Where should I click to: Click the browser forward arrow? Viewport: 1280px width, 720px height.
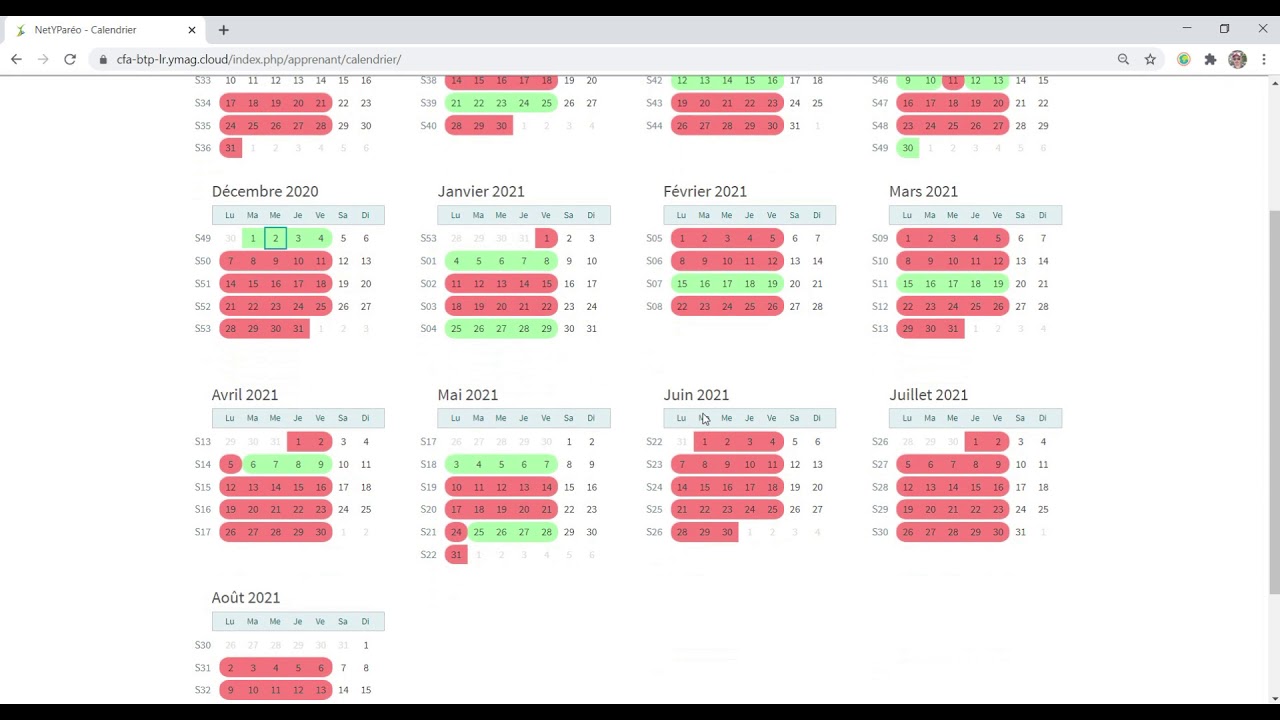(43, 60)
